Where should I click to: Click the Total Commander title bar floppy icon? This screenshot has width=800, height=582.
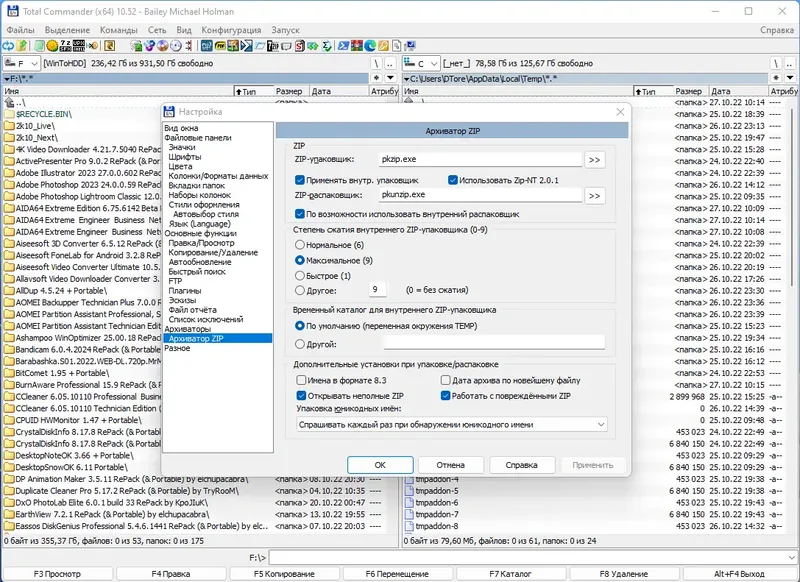tap(12, 11)
